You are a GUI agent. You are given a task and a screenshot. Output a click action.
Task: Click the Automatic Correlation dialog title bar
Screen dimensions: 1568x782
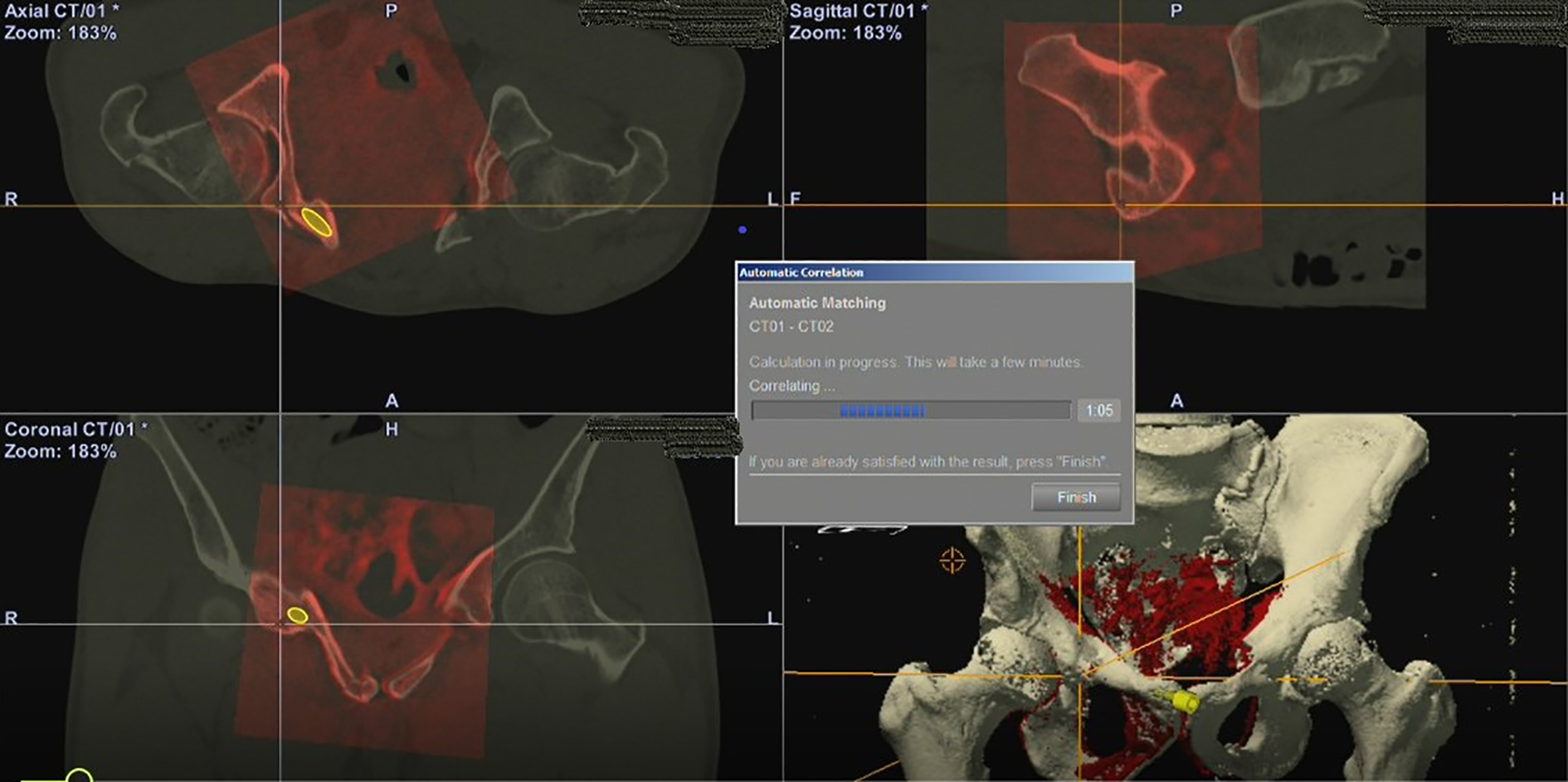point(935,272)
